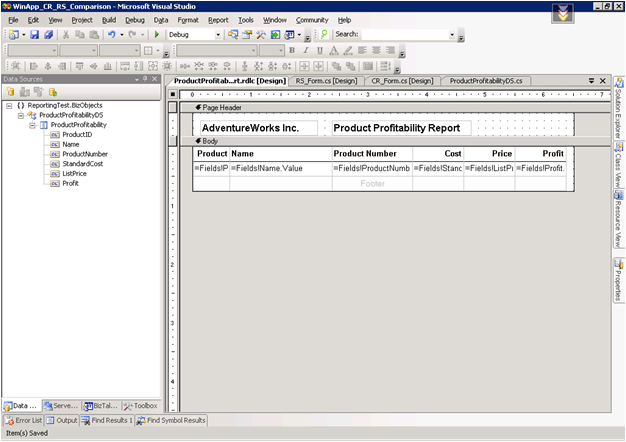Click Send to Back layout icon
Screen dimensions: 626x442
(x=351, y=66)
